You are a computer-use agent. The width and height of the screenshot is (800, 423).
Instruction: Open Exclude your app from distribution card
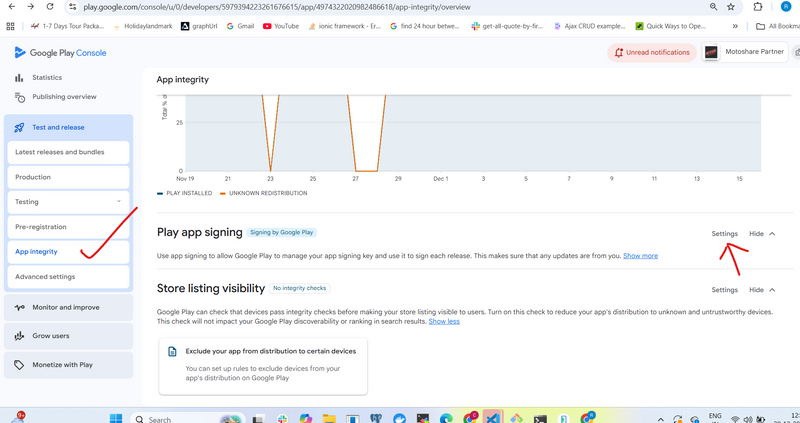(263, 365)
